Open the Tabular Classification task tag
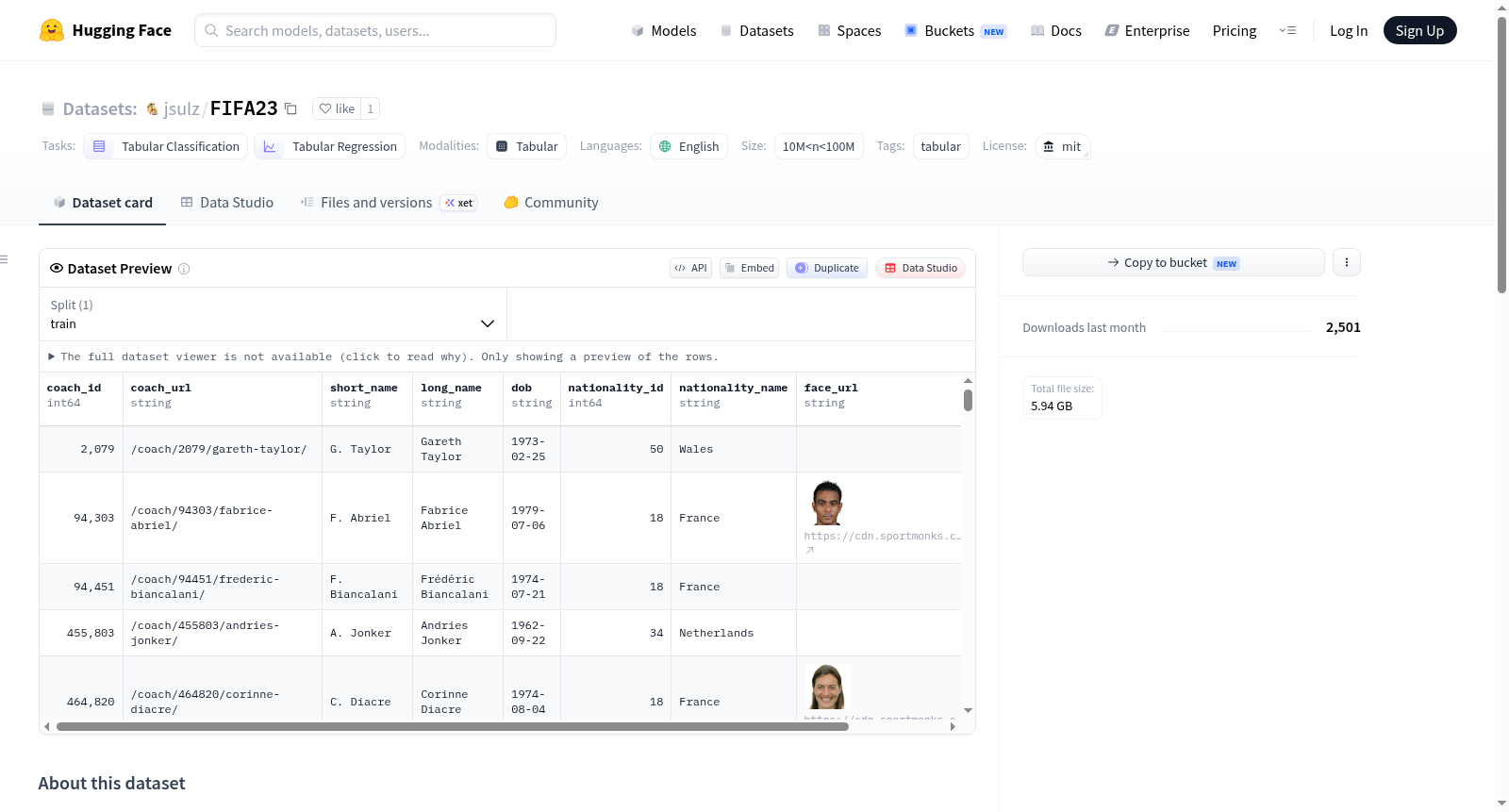This screenshot has width=1509, height=812. tap(166, 146)
